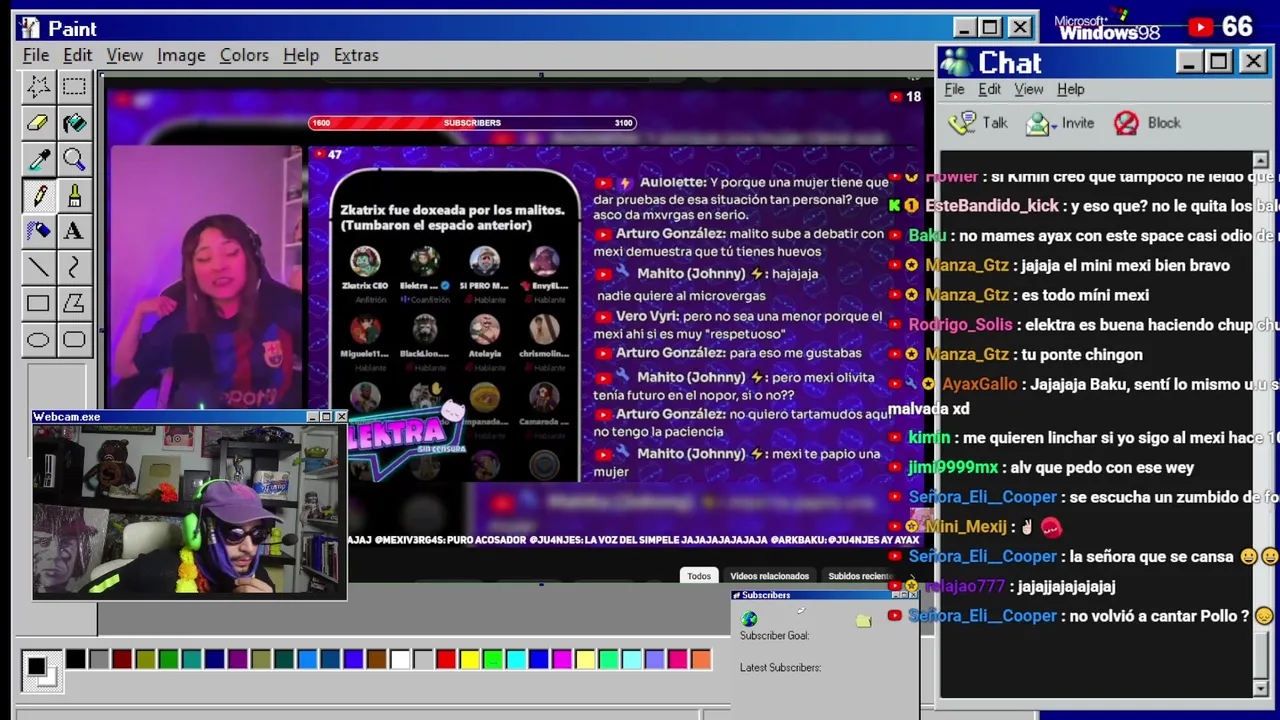The height and width of the screenshot is (720, 1280).
Task: Click the Chat window title bar icon
Action: tap(956, 63)
